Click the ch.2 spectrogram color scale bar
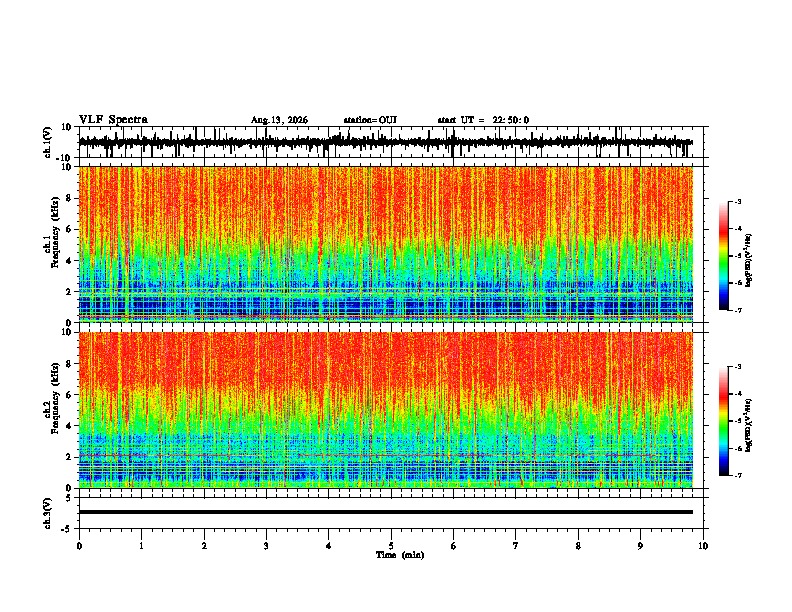792x612 pixels. click(x=723, y=421)
